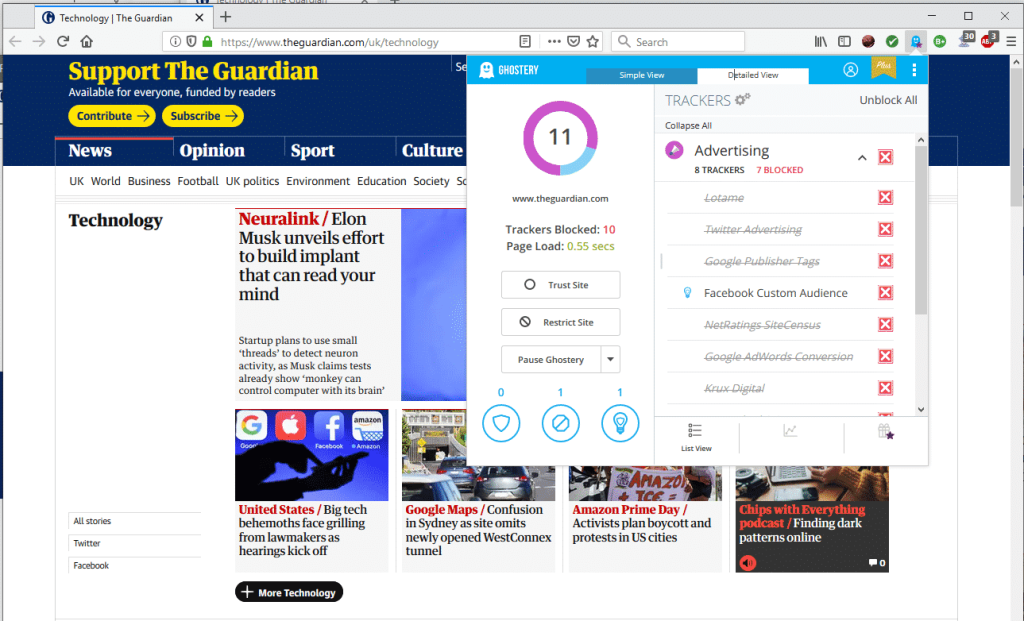The height and width of the screenshot is (621, 1024).
Task: Open the Pause Ghostery dropdown arrow
Action: pyautogui.click(x=611, y=359)
